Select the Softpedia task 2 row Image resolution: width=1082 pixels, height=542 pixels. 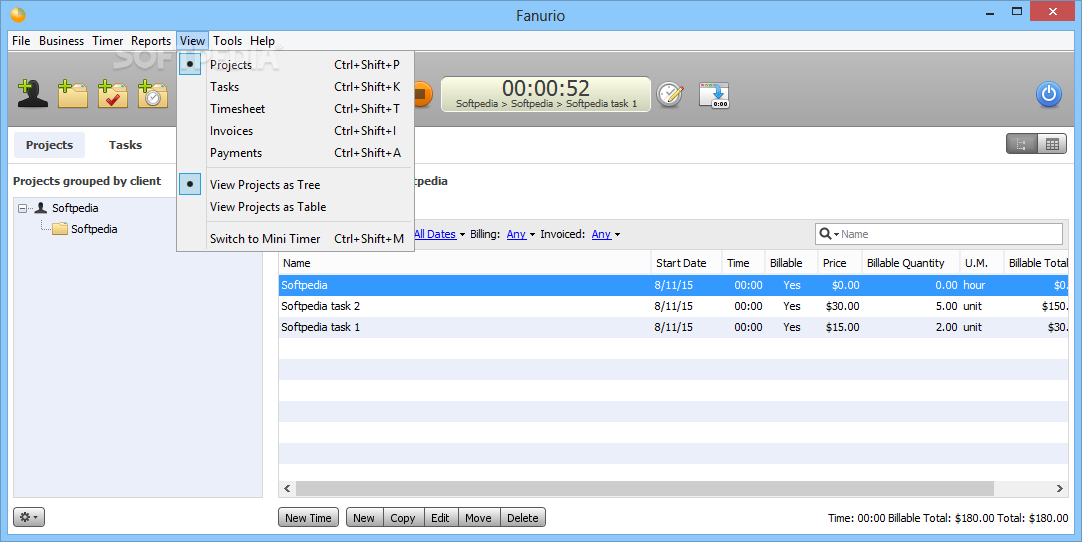pyautogui.click(x=673, y=306)
